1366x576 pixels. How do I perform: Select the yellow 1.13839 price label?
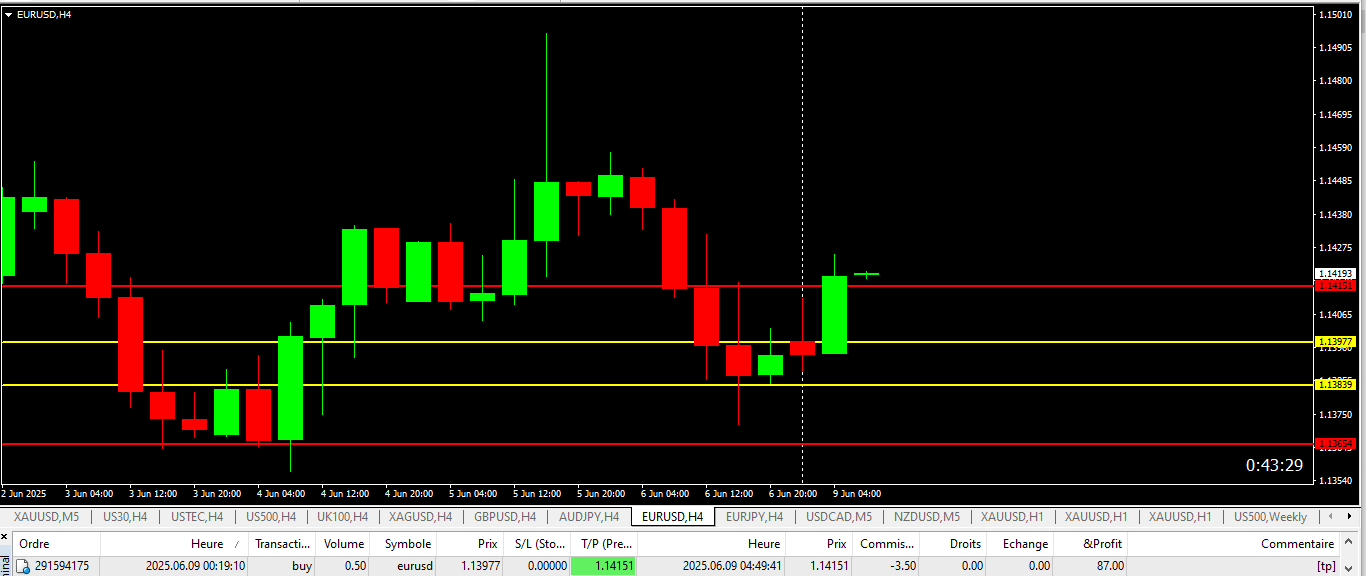1335,385
